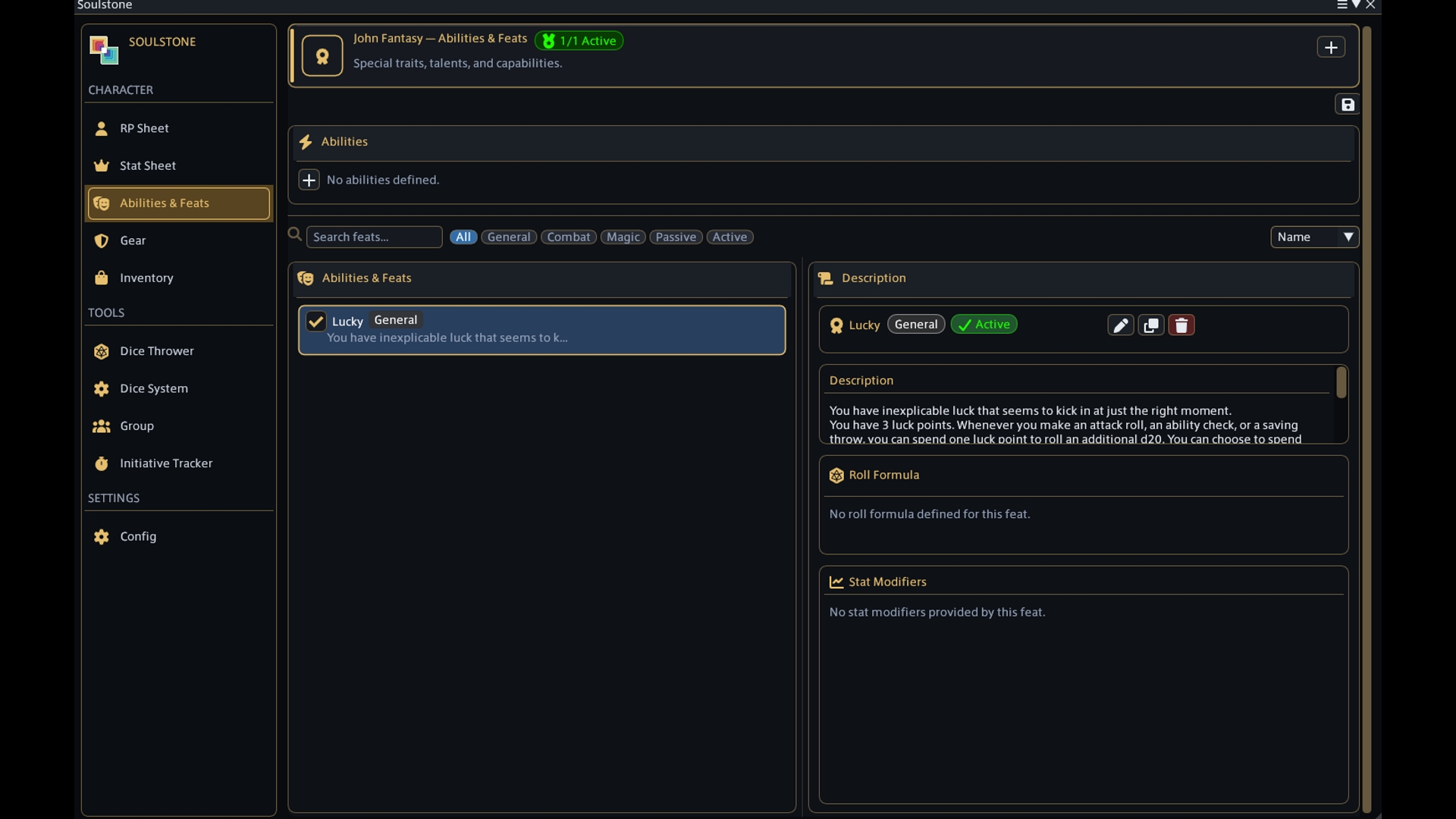The height and width of the screenshot is (819, 1456).
Task: Open Initiative Tracker
Action: pos(179,463)
